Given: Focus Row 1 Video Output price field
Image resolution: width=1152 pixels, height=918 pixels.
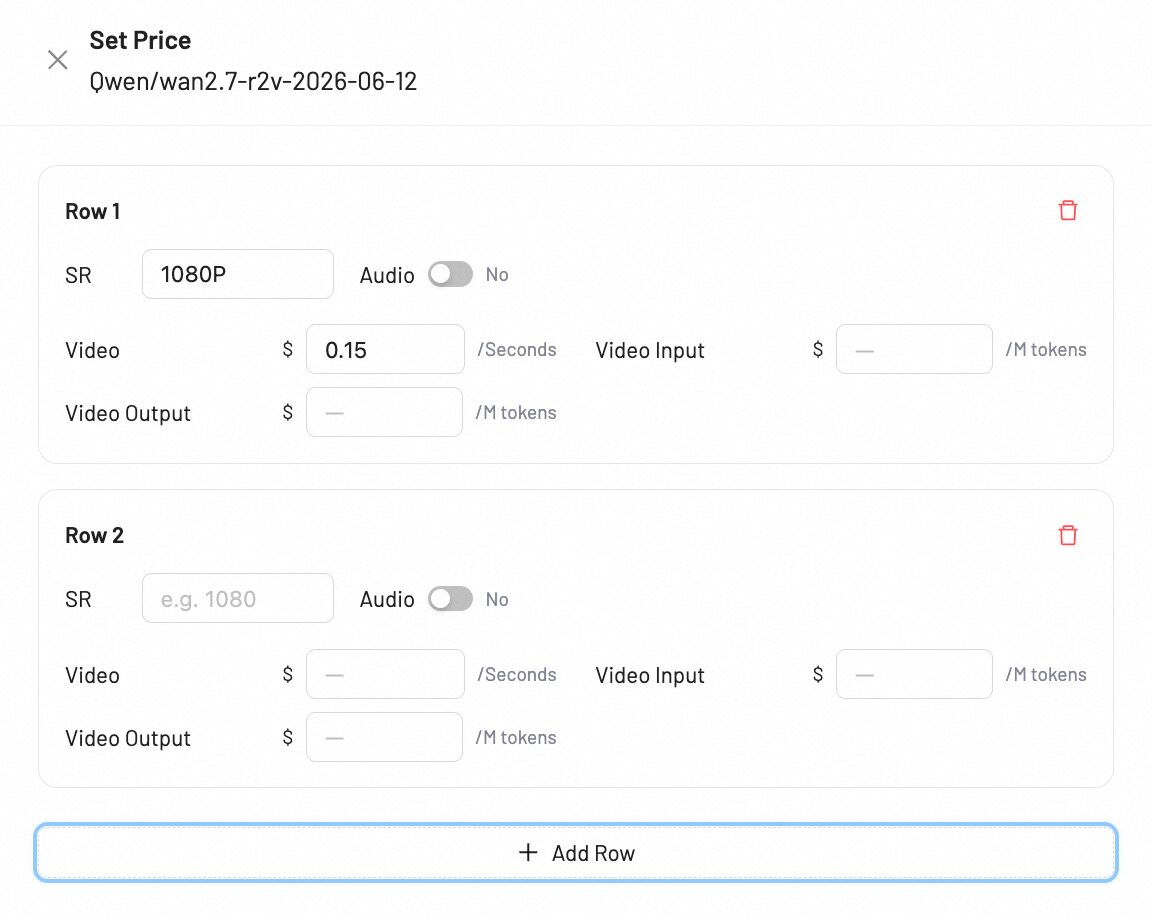Looking at the screenshot, I should tap(384, 412).
